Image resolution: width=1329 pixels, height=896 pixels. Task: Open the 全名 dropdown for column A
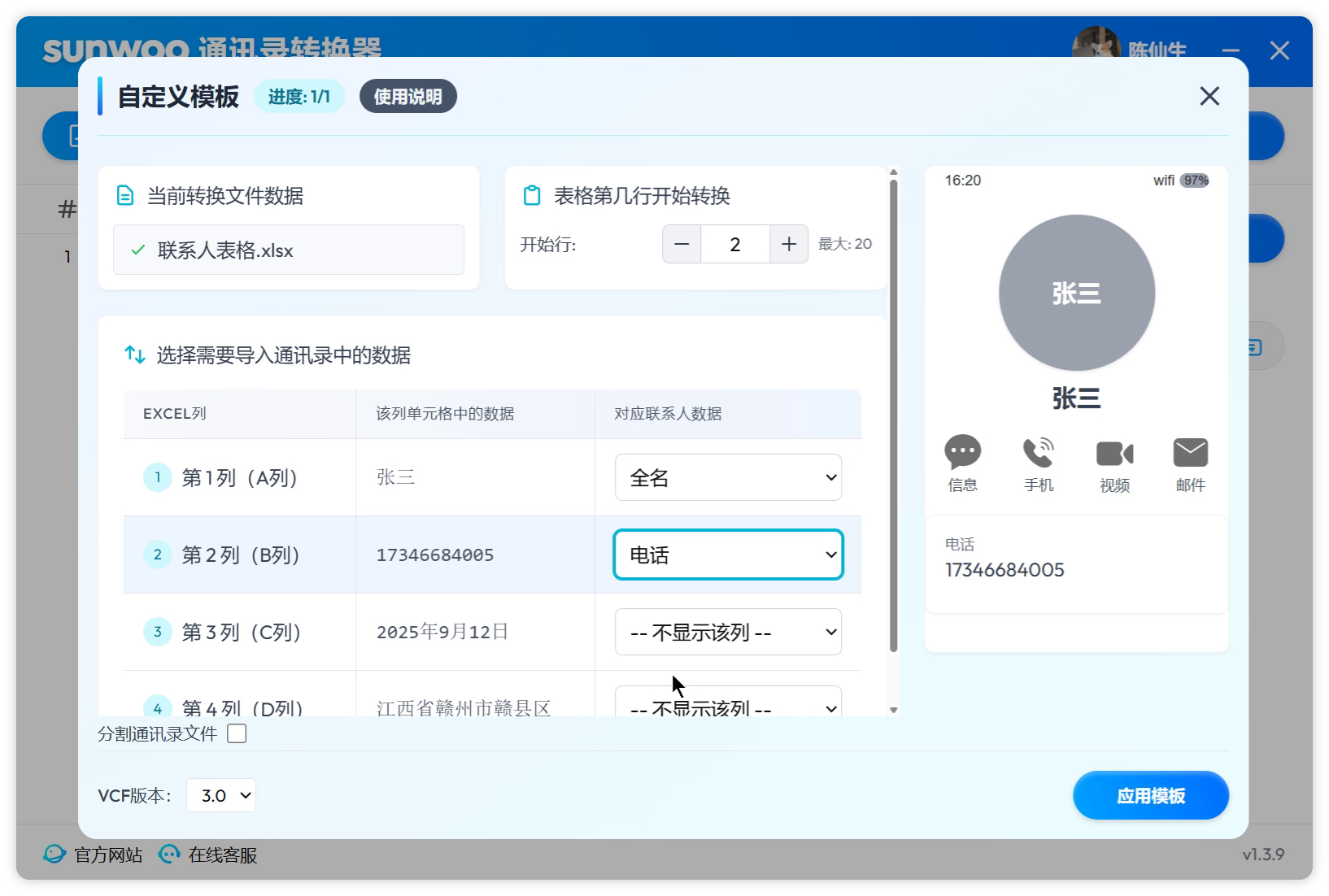point(727,477)
